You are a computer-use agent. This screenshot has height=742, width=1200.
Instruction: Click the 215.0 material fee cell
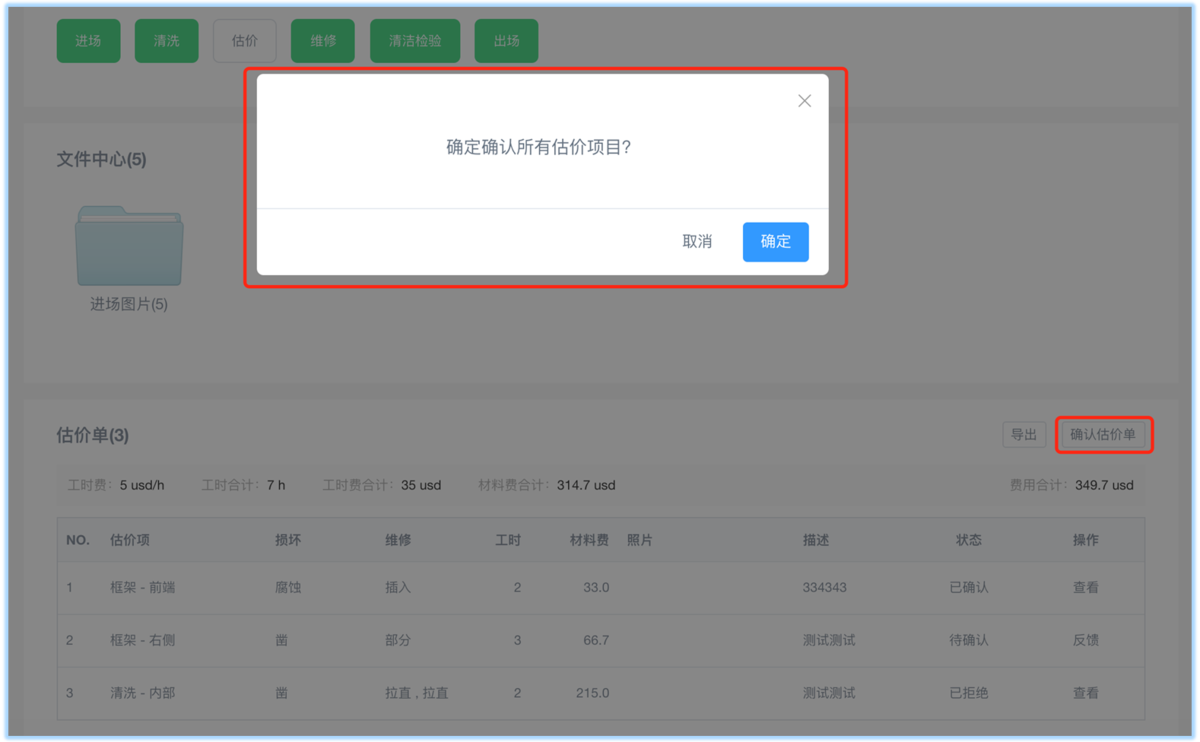coord(593,693)
